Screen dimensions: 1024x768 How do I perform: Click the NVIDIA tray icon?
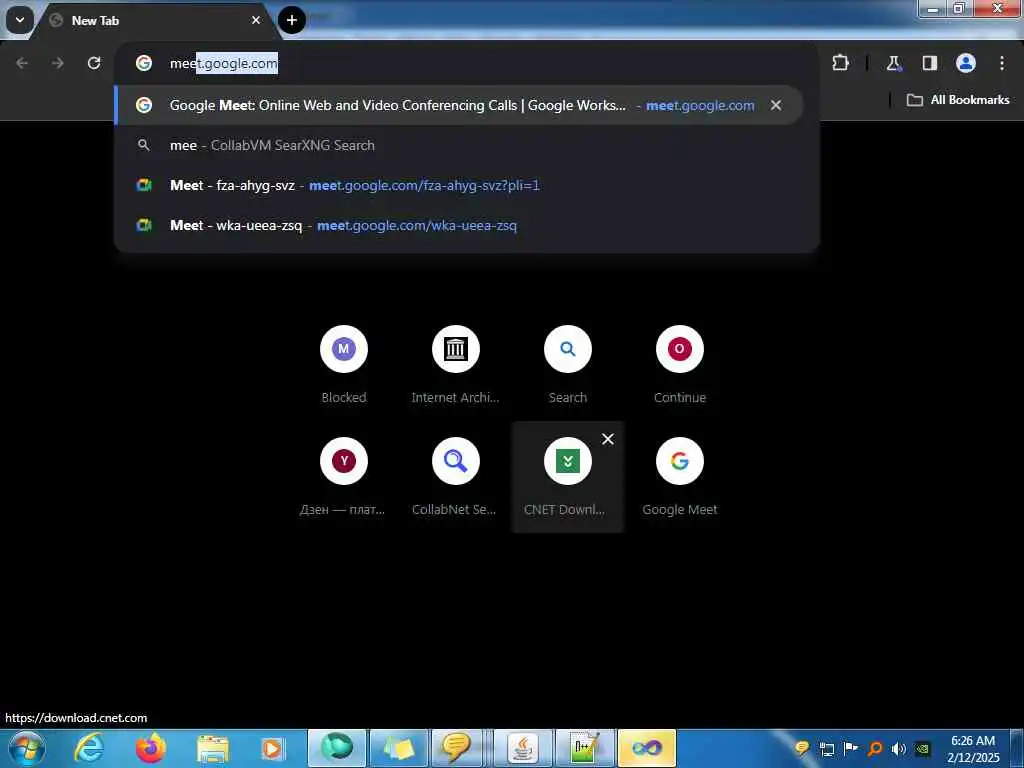coord(922,749)
